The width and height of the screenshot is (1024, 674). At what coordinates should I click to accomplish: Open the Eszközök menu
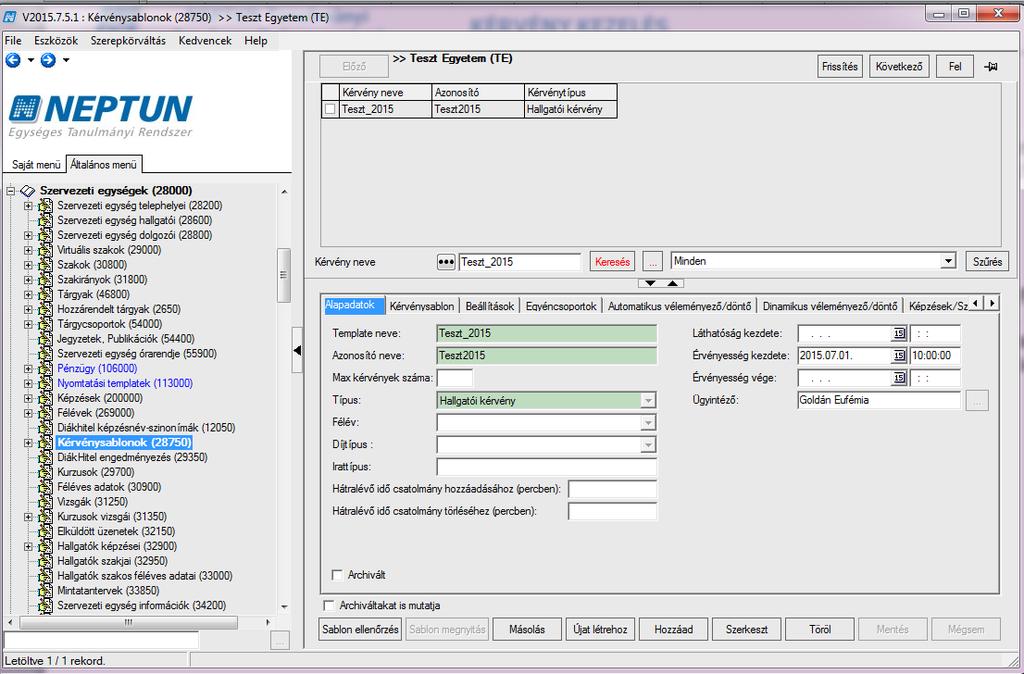[56, 40]
